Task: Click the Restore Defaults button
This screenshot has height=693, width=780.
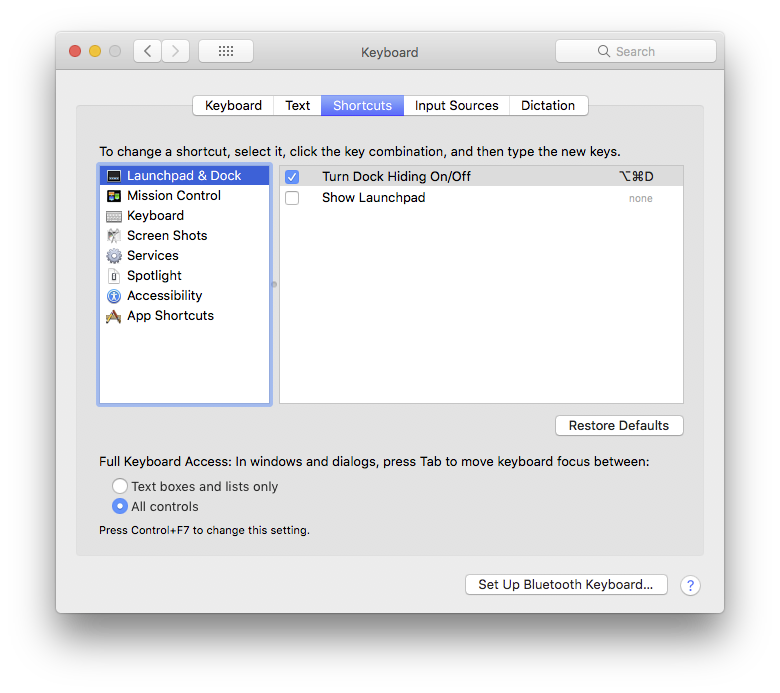Action: [x=619, y=426]
